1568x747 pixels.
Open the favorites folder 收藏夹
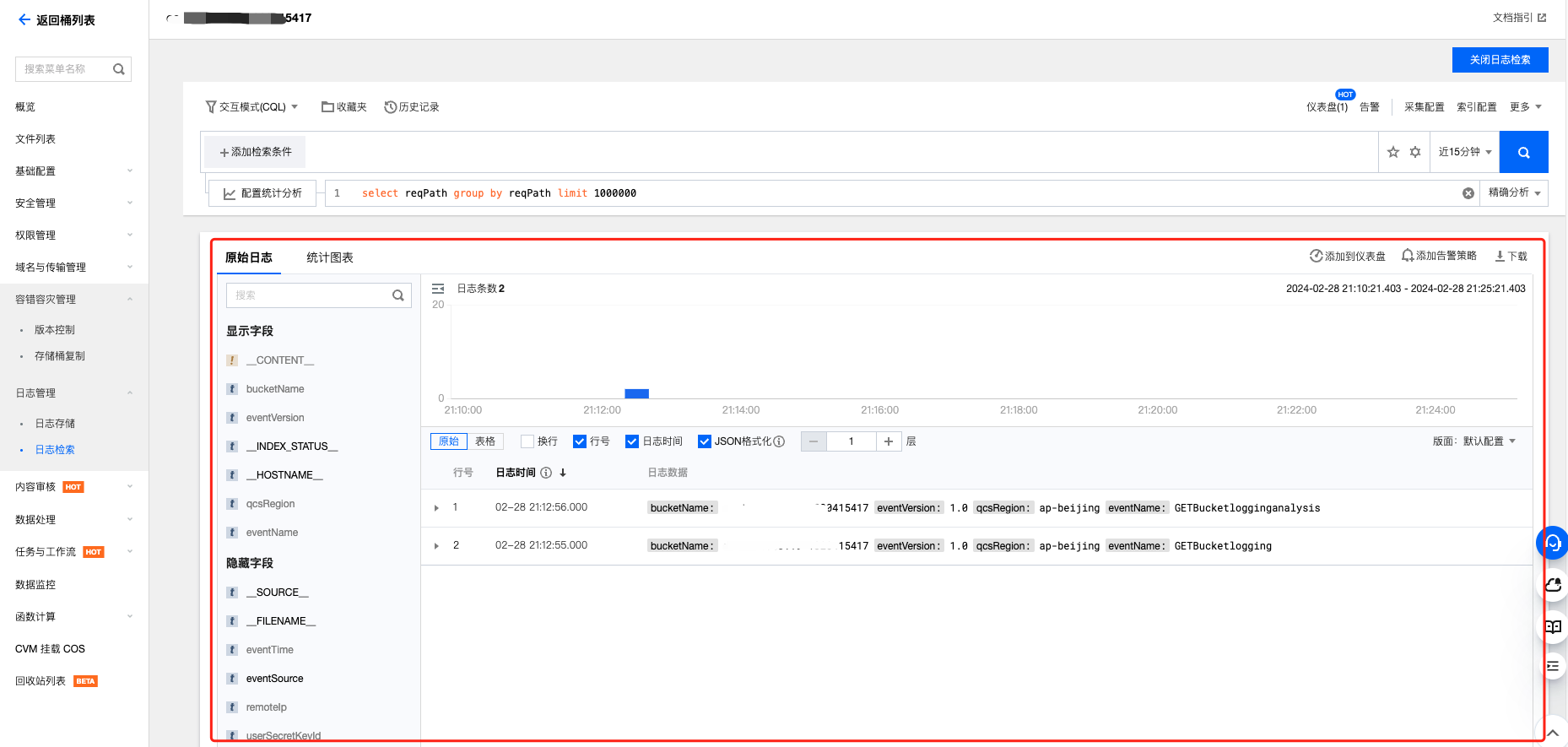(x=343, y=107)
